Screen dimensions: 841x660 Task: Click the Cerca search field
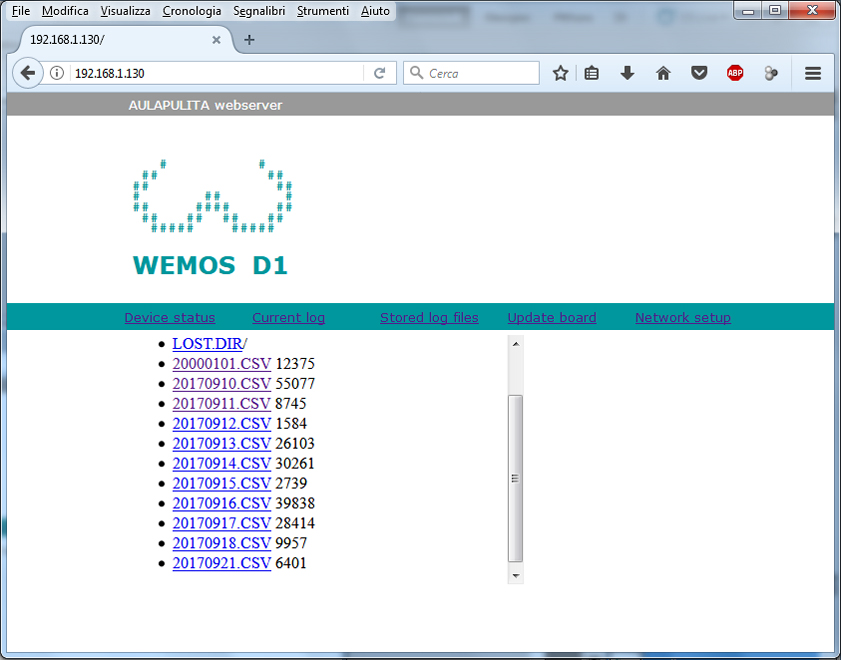click(x=471, y=73)
